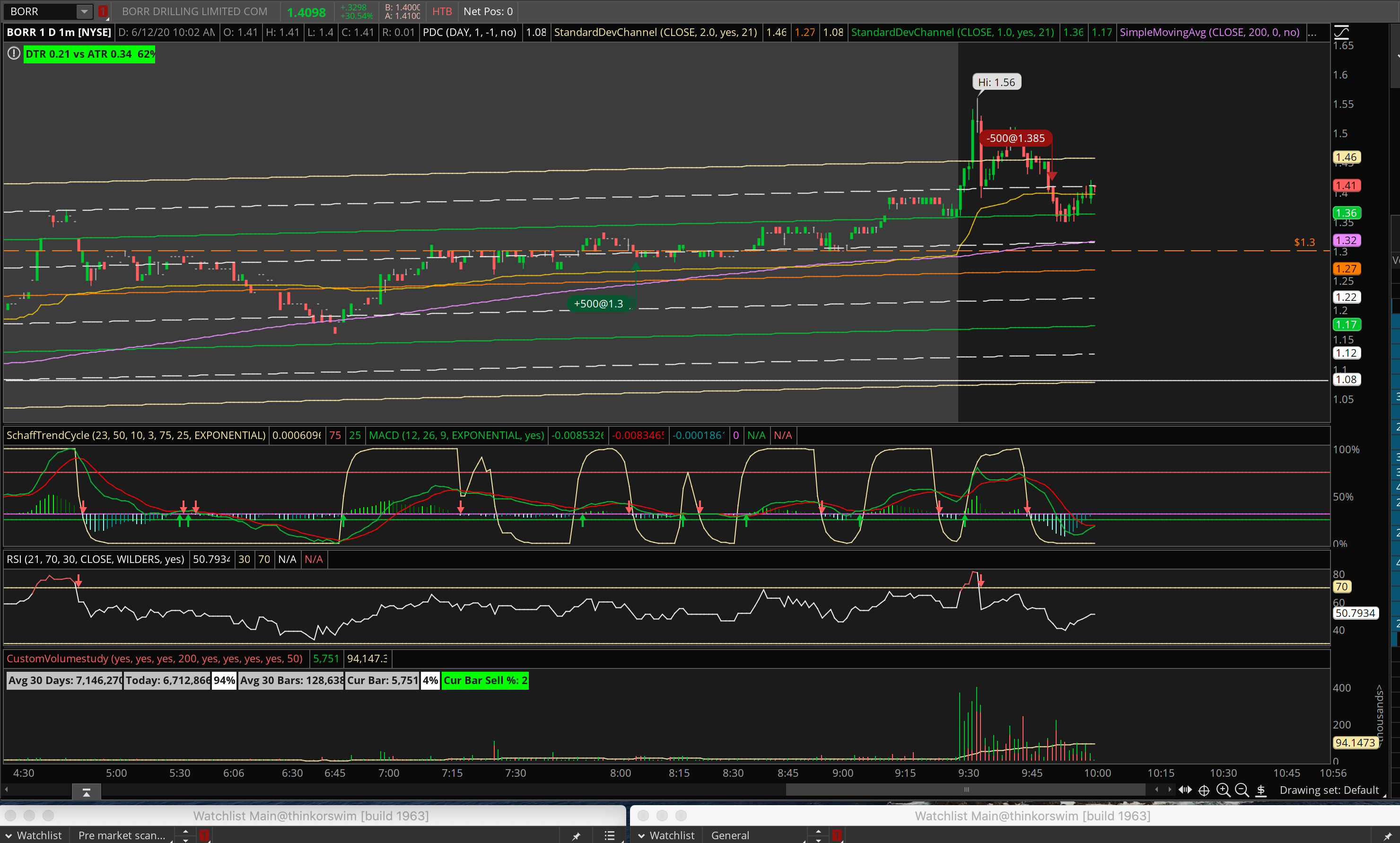Click the zoom out magnifier icon
Screen dimensions: 1400x843
pos(1242,790)
